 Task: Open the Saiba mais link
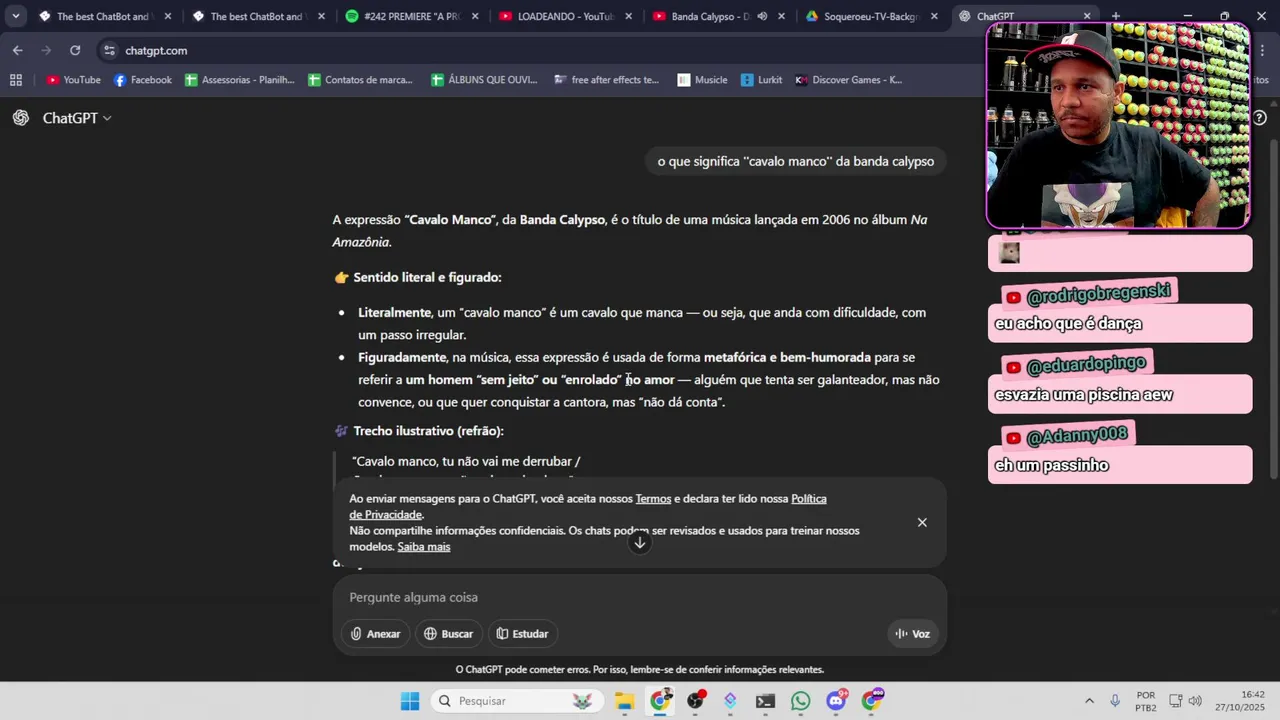click(424, 547)
